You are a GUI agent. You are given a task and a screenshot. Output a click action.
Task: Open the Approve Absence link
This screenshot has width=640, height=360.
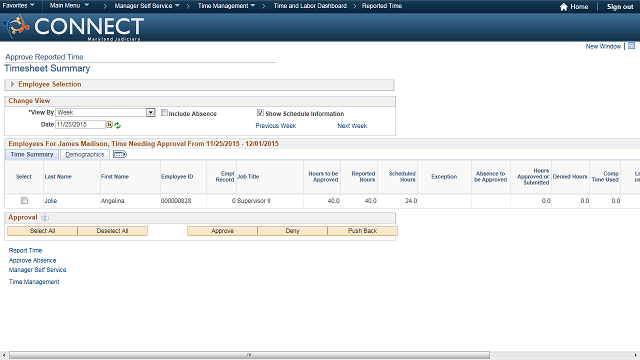pyautogui.click(x=33, y=260)
